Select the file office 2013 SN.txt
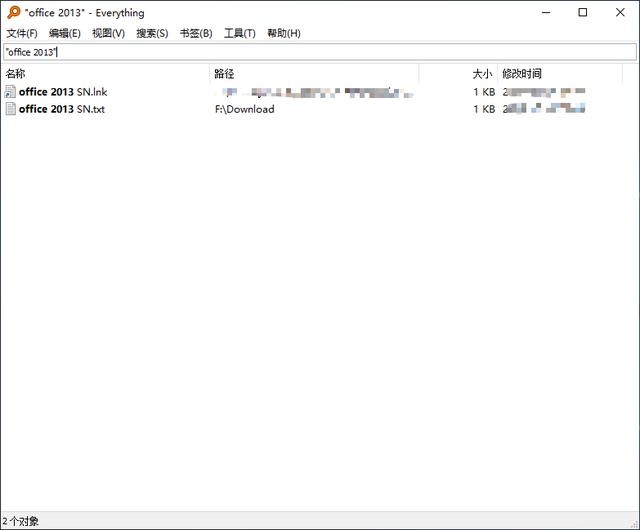This screenshot has height=530, width=640. coord(62,109)
